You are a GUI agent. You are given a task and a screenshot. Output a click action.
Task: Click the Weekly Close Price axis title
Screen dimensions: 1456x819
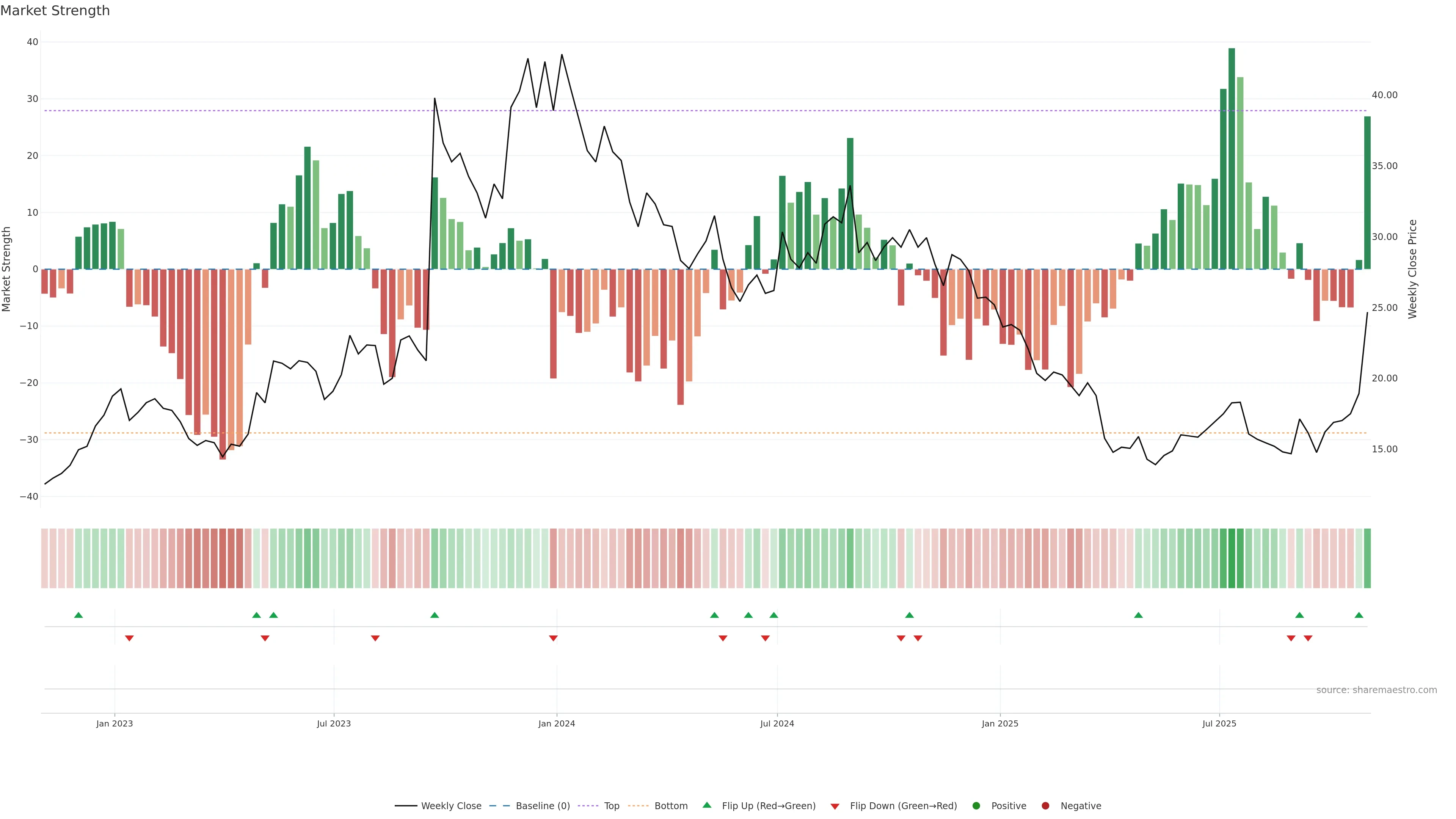[x=1412, y=269]
